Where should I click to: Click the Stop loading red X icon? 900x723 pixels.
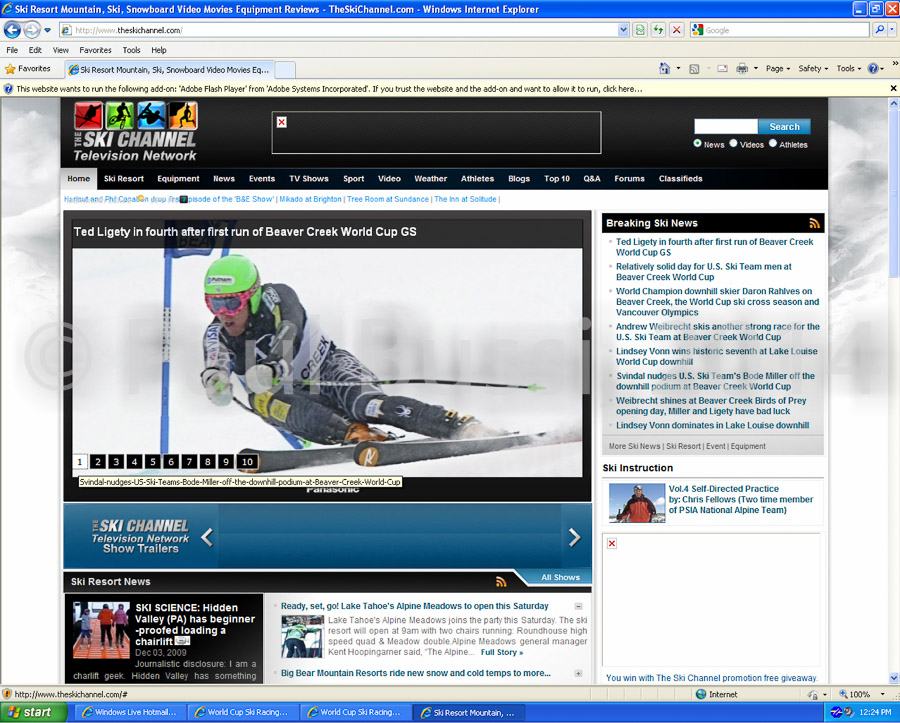677,30
